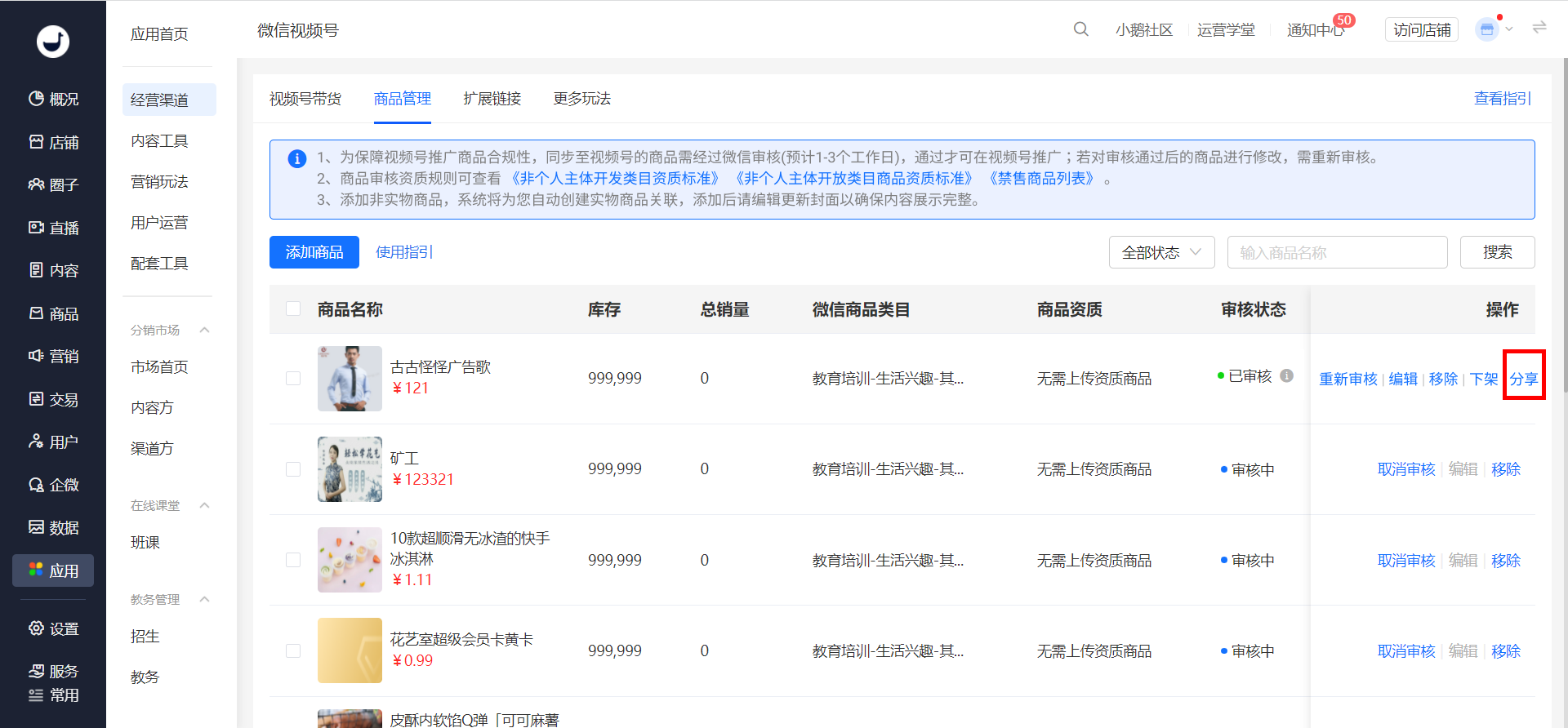The height and width of the screenshot is (728, 1568).
Task: Click the 添加商品 button
Action: [314, 252]
